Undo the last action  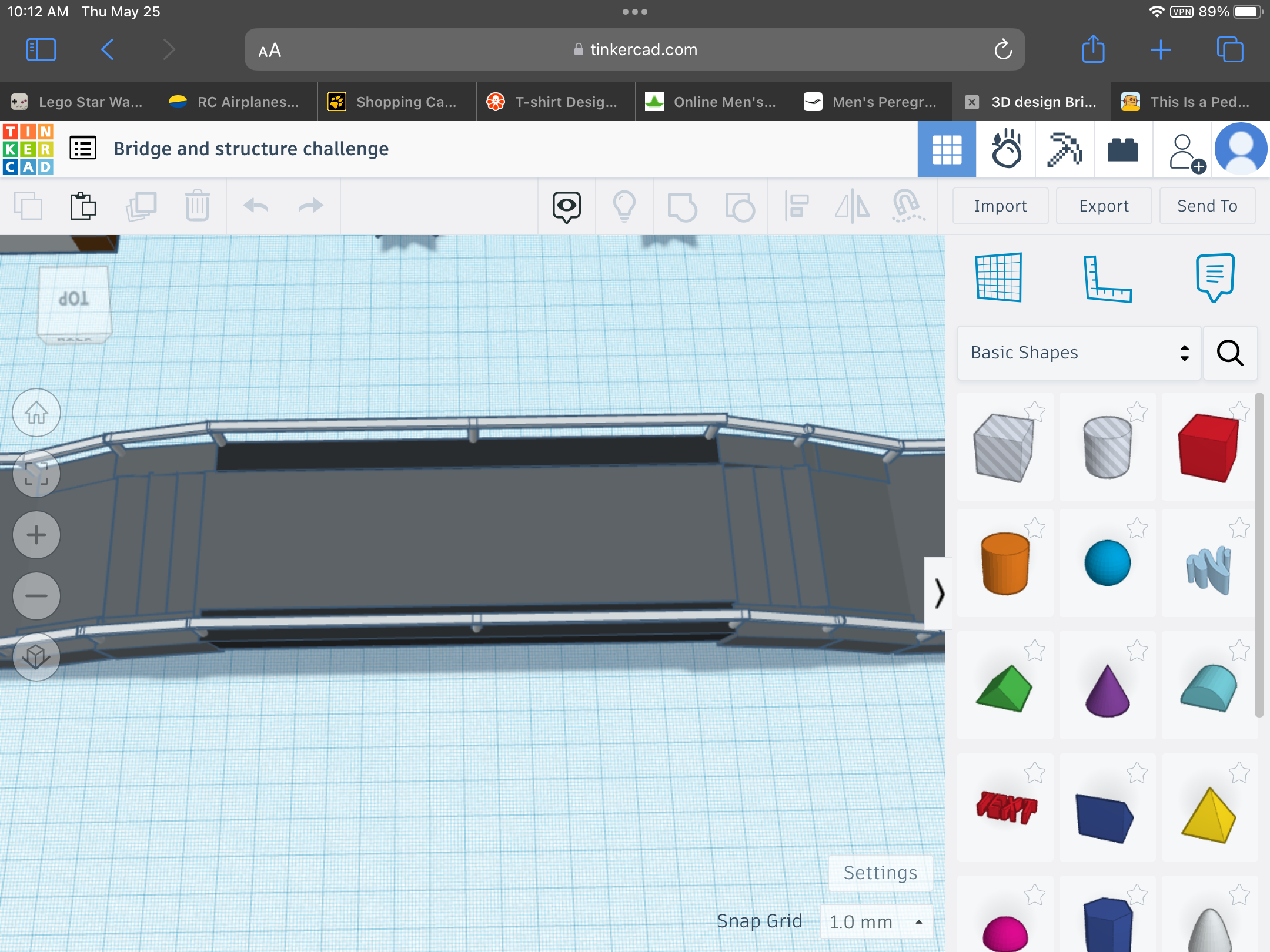point(256,206)
